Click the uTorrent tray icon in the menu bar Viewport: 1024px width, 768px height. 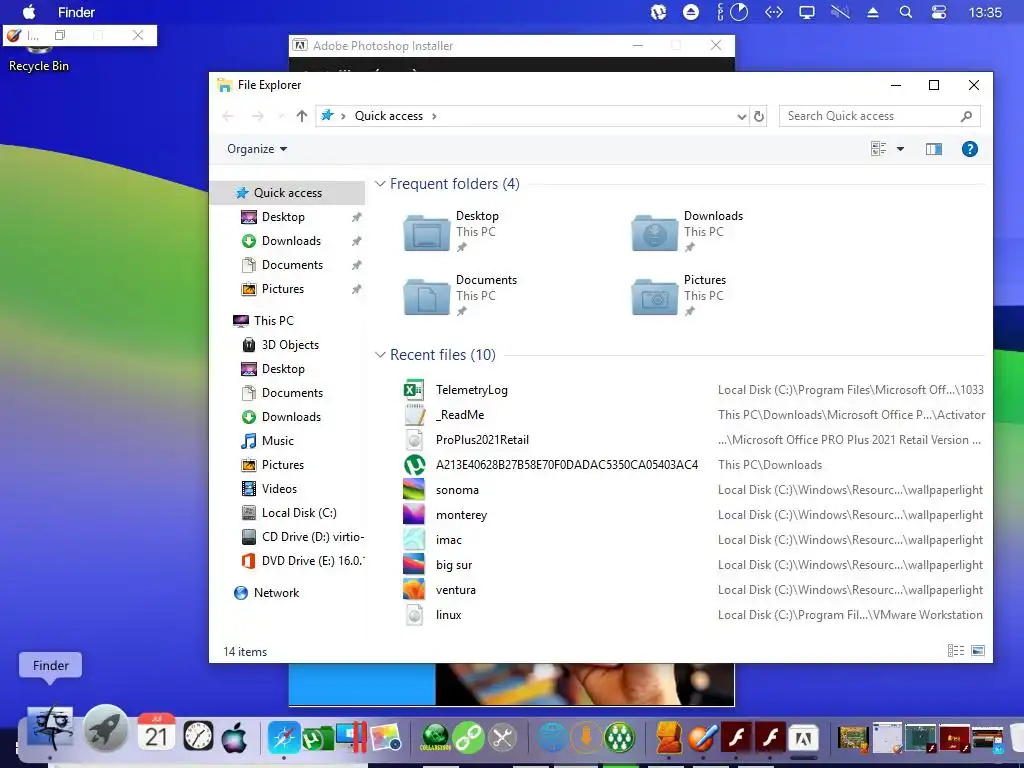658,12
